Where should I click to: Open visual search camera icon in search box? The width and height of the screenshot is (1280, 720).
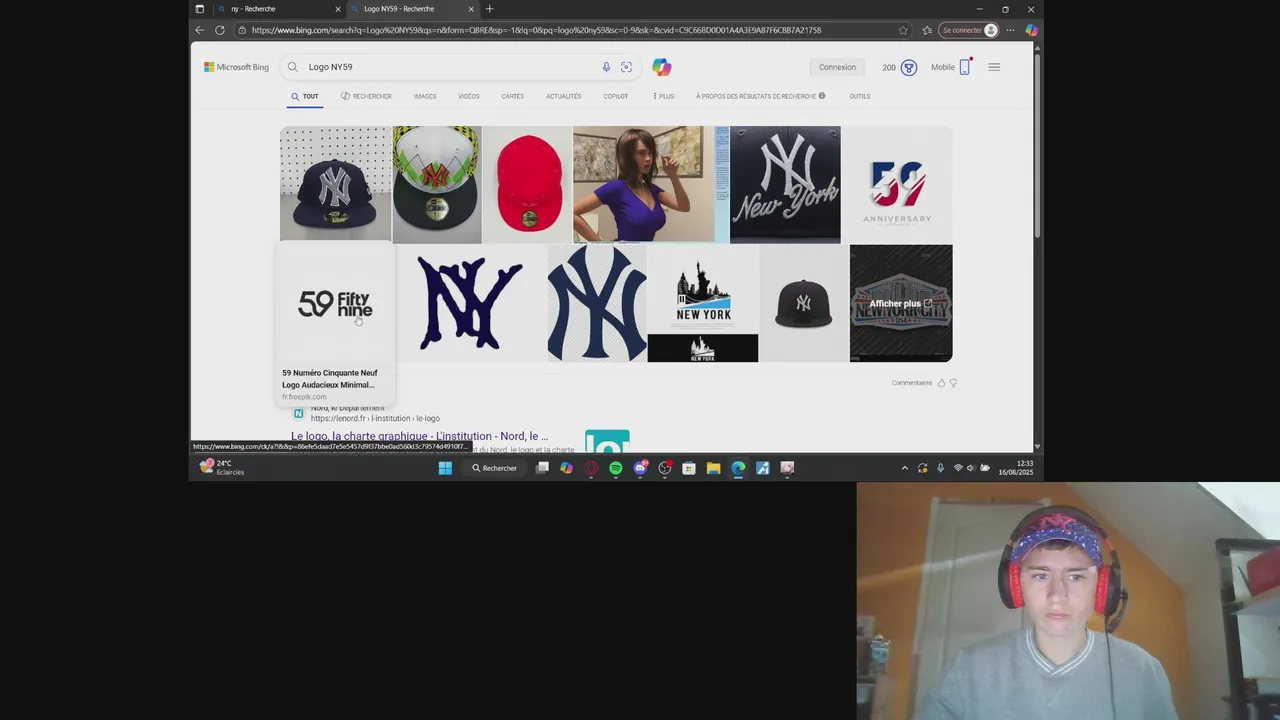626,67
